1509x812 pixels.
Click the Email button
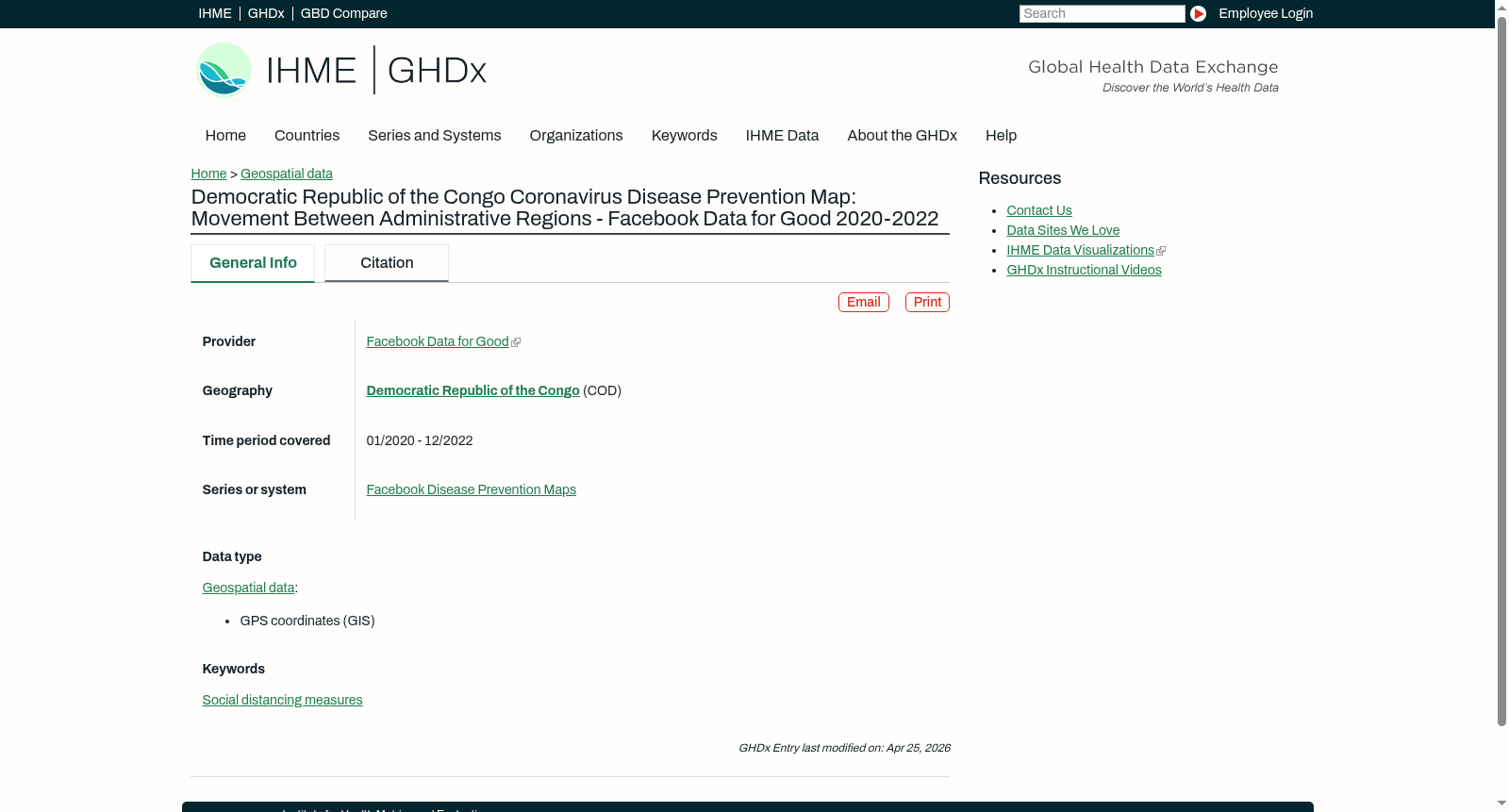(x=864, y=302)
